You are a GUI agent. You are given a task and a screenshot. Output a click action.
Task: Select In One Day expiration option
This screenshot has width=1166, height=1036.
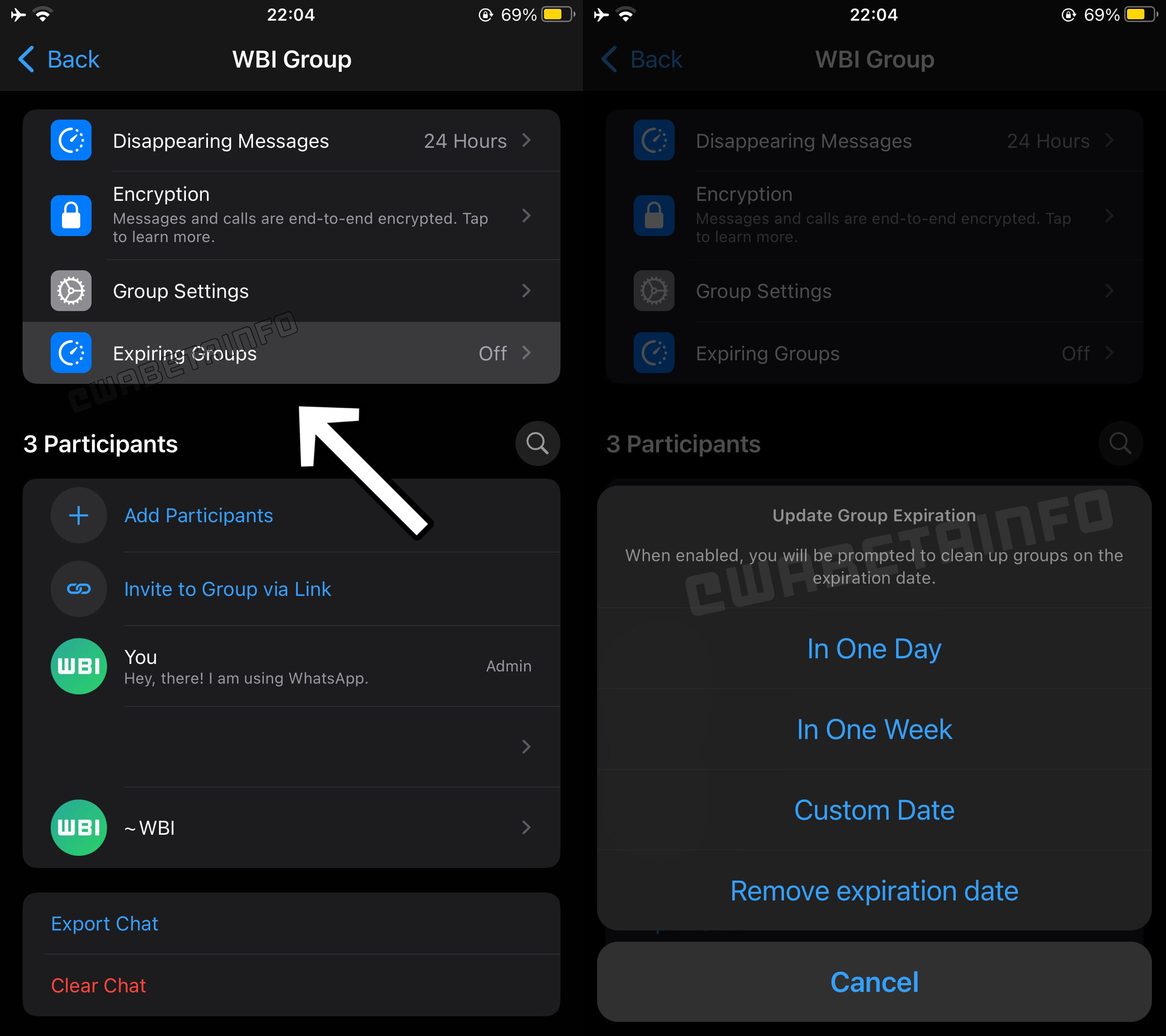tap(874, 649)
